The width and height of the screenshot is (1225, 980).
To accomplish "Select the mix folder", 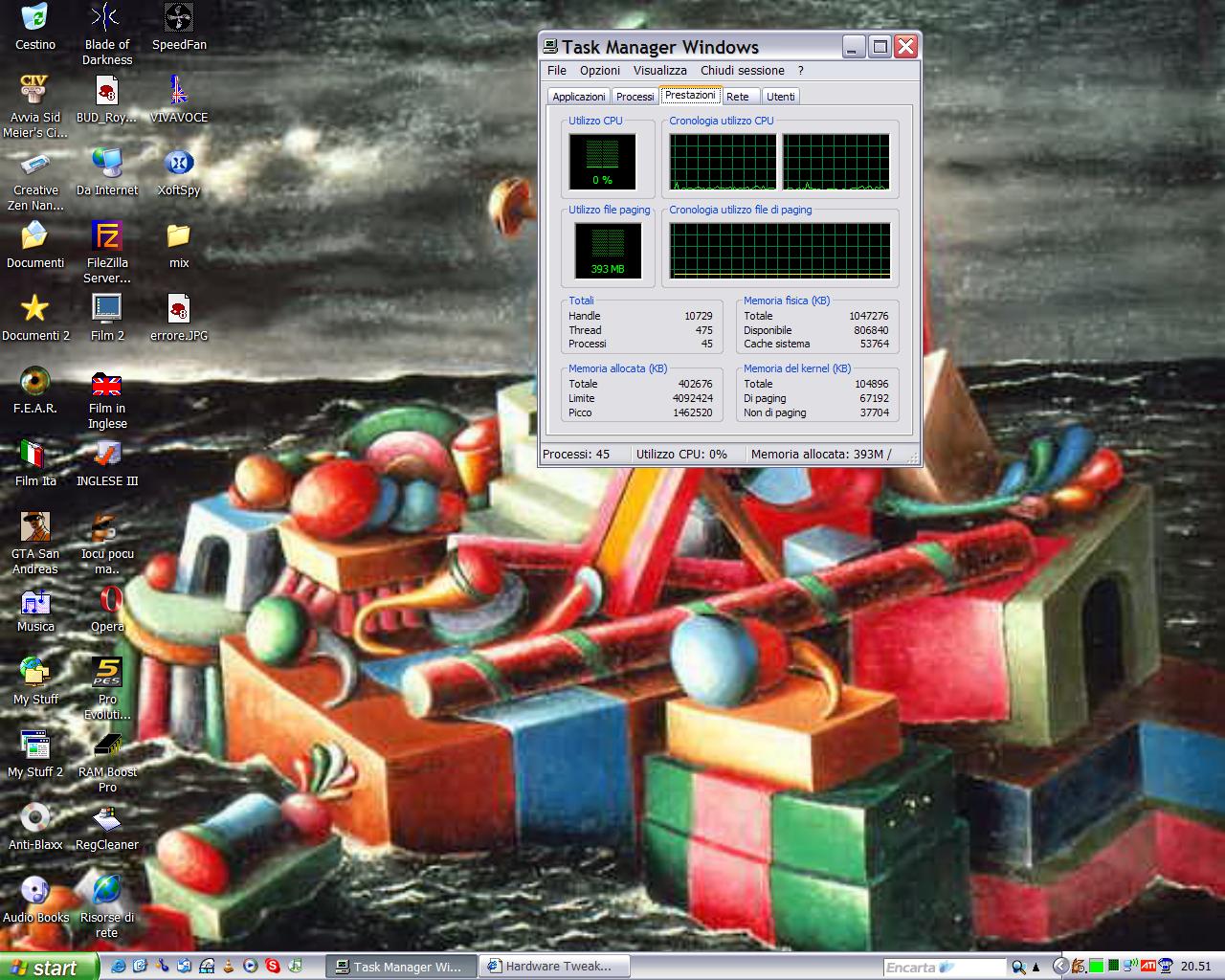I will [179, 246].
